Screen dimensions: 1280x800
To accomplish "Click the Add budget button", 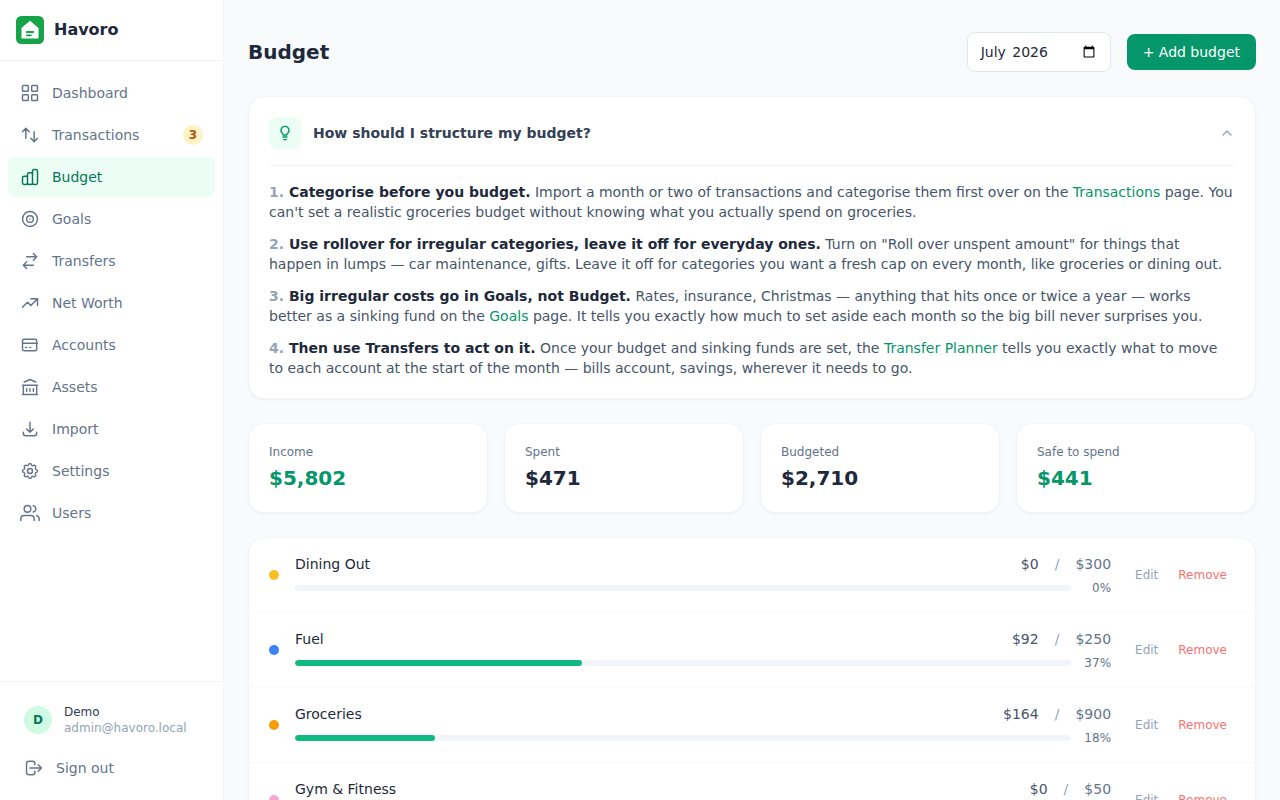I will 1191,52.
